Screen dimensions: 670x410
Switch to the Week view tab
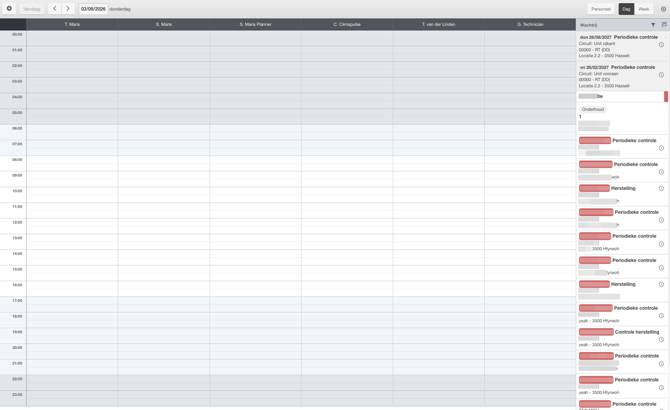[644, 9]
